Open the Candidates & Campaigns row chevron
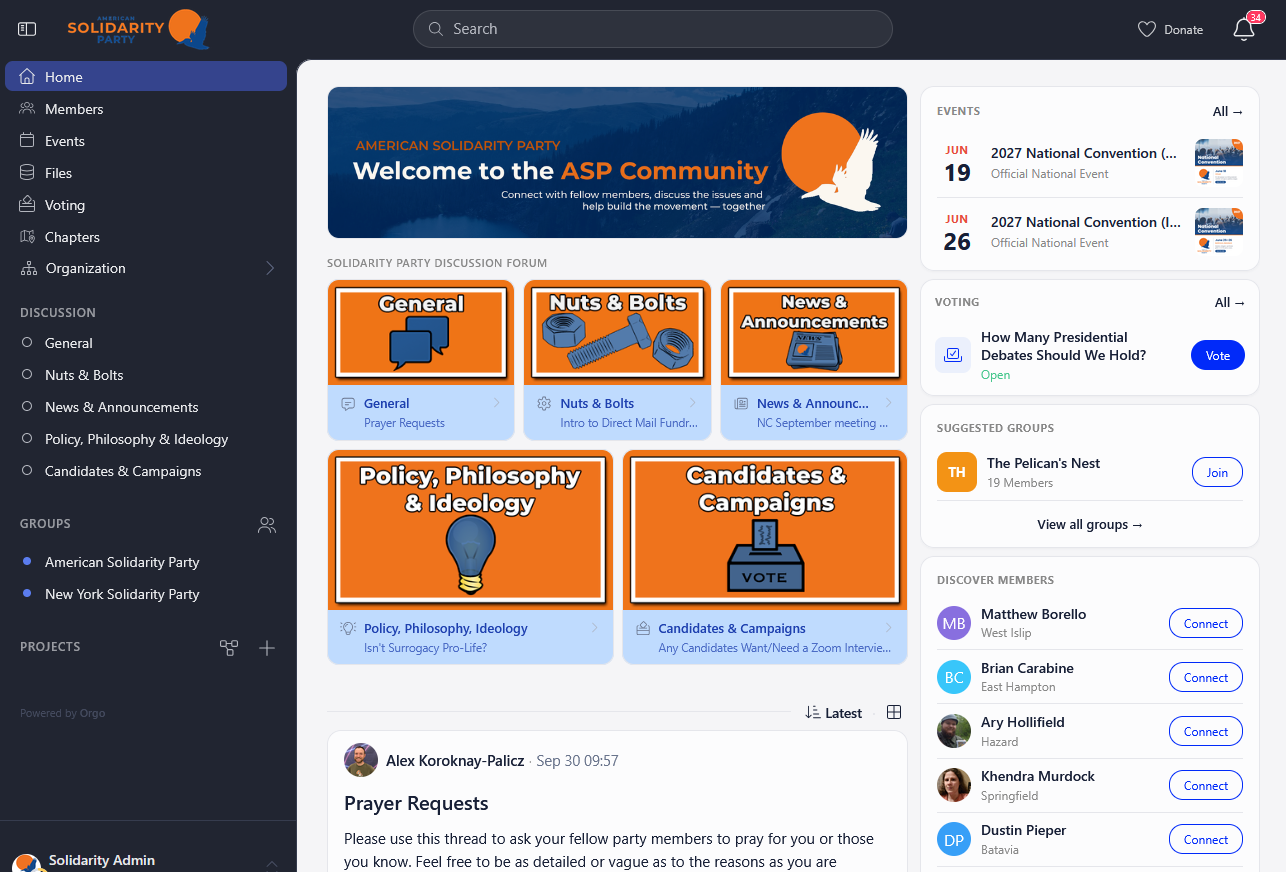This screenshot has height=872, width=1286. [888, 628]
